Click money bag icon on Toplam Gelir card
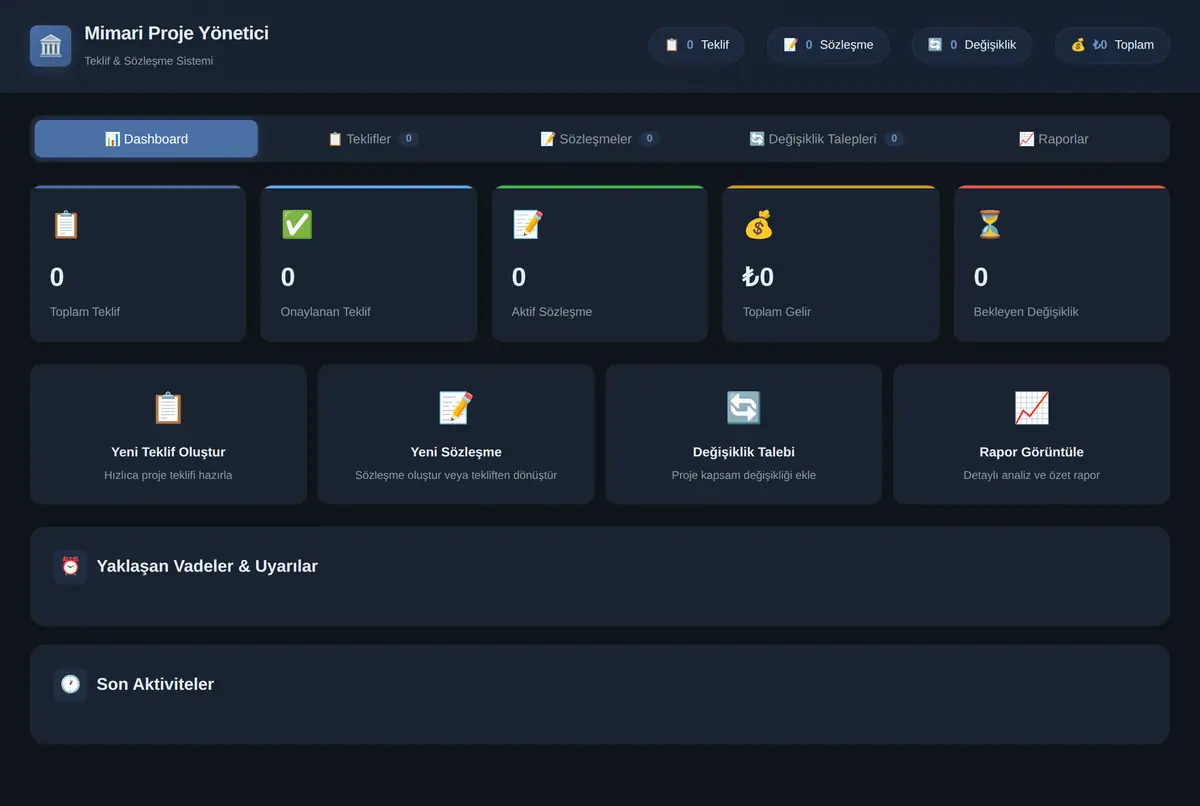This screenshot has height=806, width=1200. 759,225
